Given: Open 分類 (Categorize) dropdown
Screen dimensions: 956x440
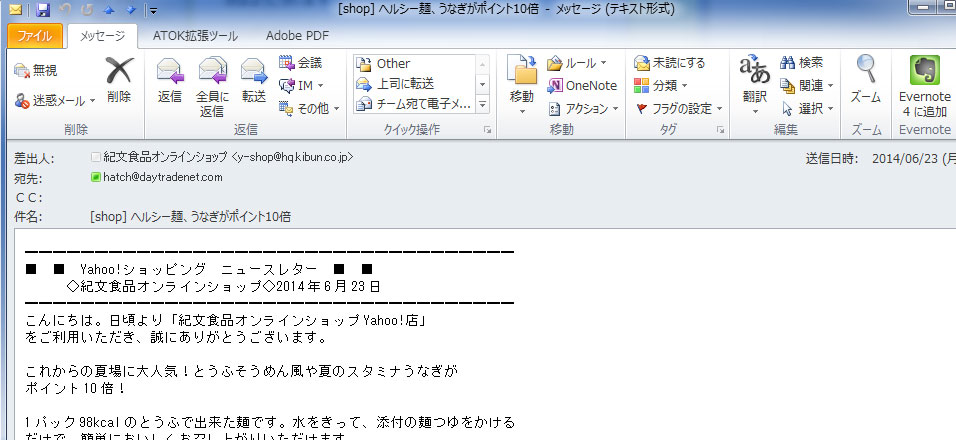Looking at the screenshot, I should [661, 85].
